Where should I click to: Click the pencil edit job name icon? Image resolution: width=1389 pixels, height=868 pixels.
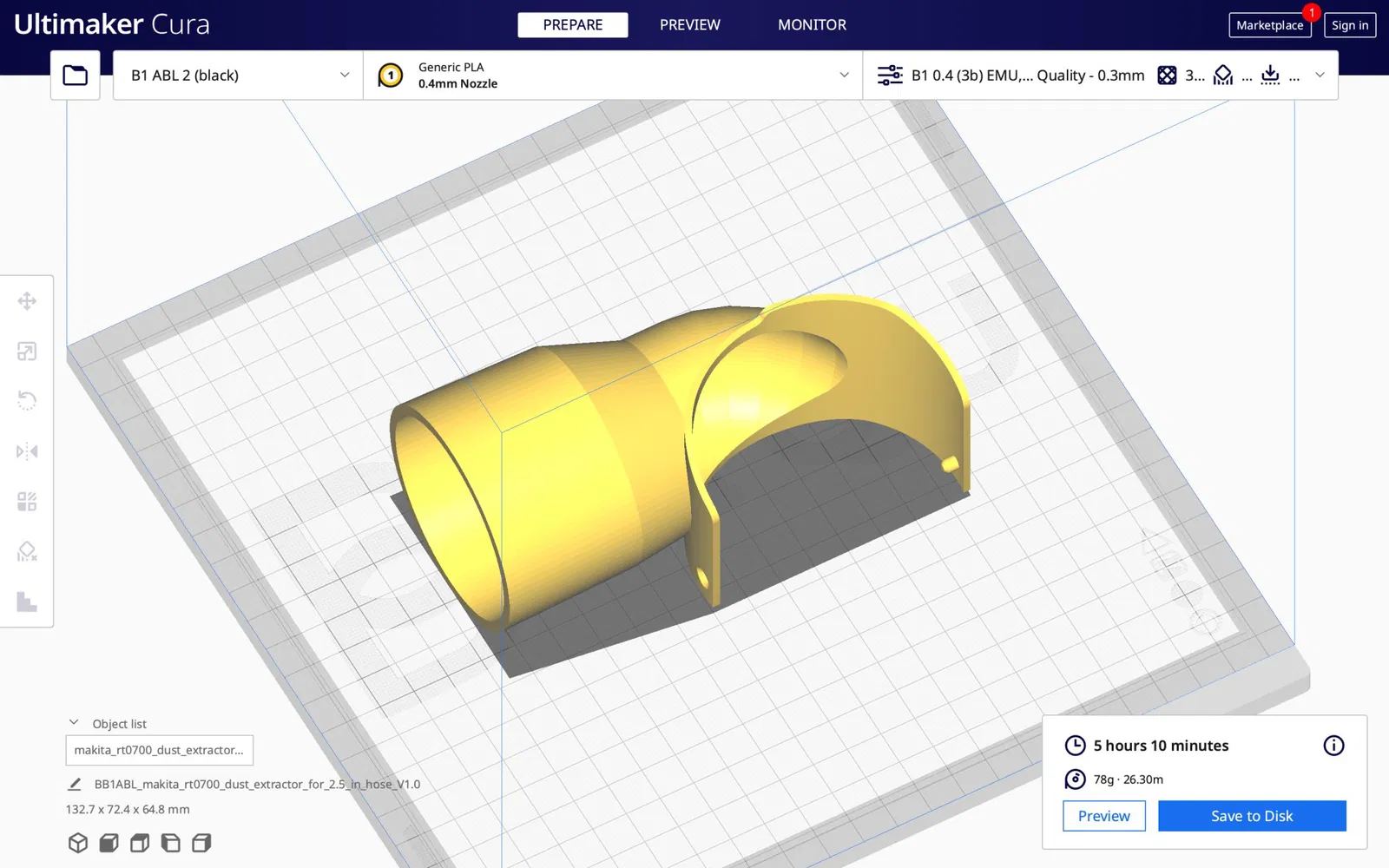75,784
